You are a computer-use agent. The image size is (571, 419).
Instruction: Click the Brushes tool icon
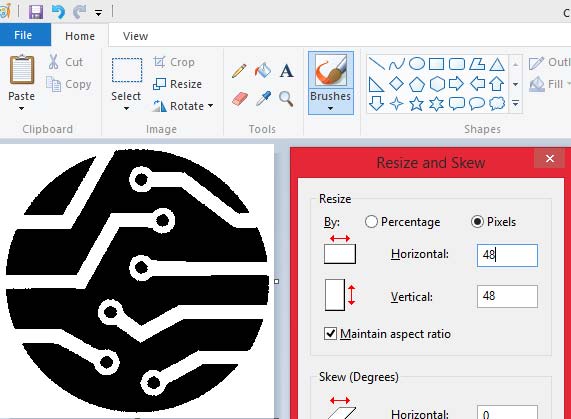331,70
